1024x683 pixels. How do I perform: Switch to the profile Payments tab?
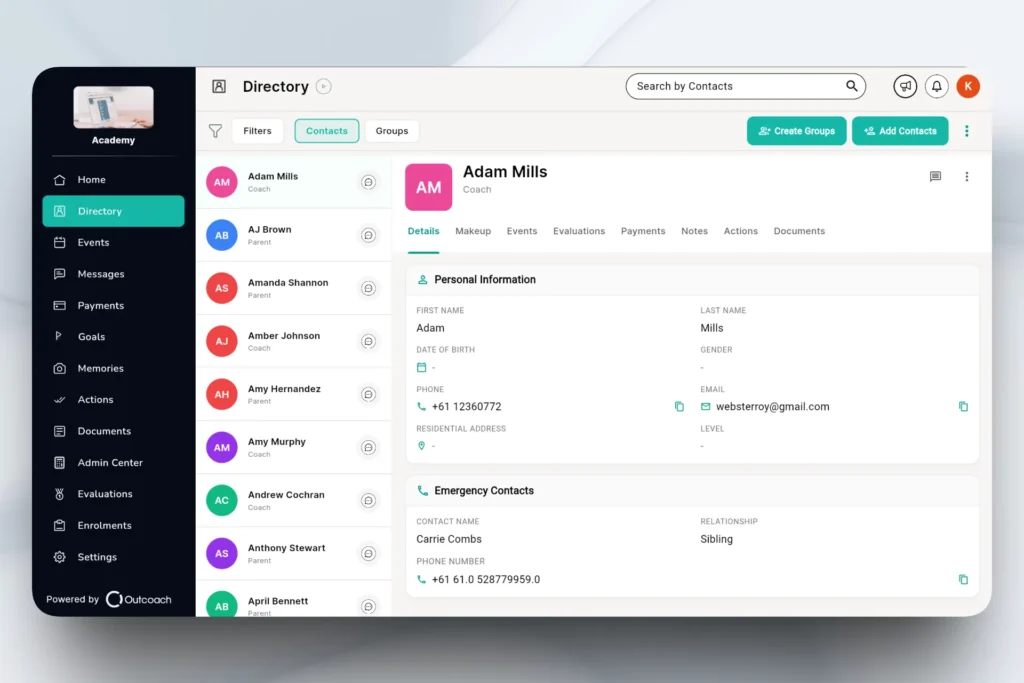643,231
